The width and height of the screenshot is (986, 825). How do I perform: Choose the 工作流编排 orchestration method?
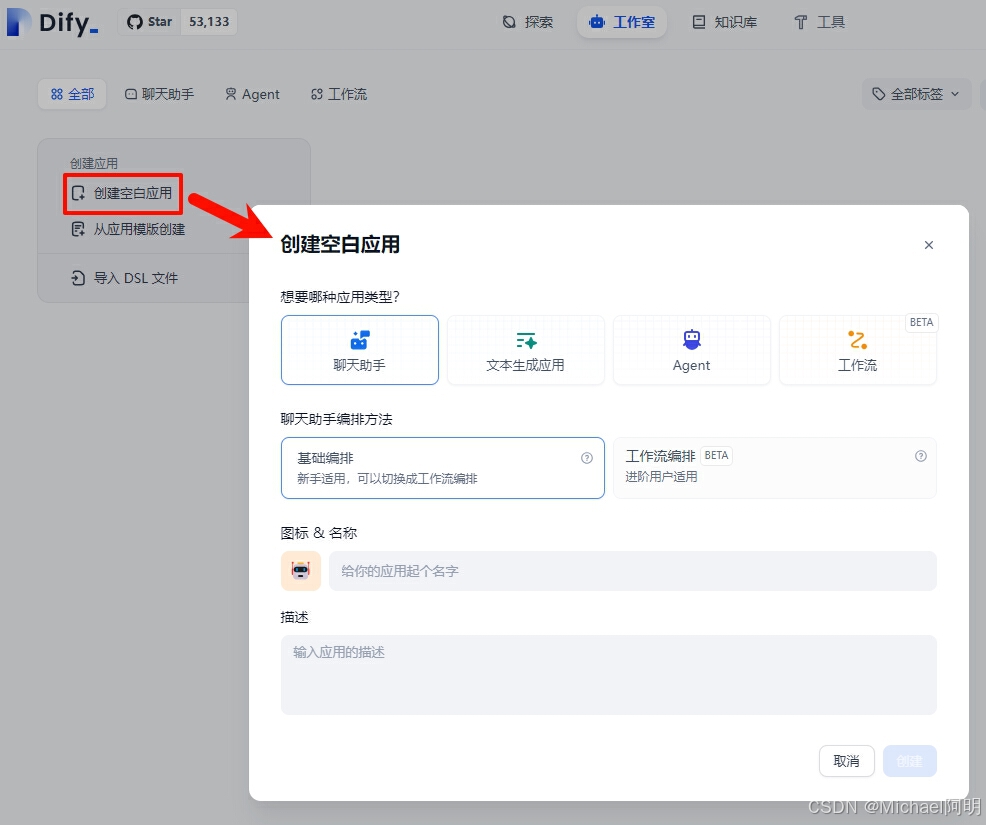[x=775, y=468]
